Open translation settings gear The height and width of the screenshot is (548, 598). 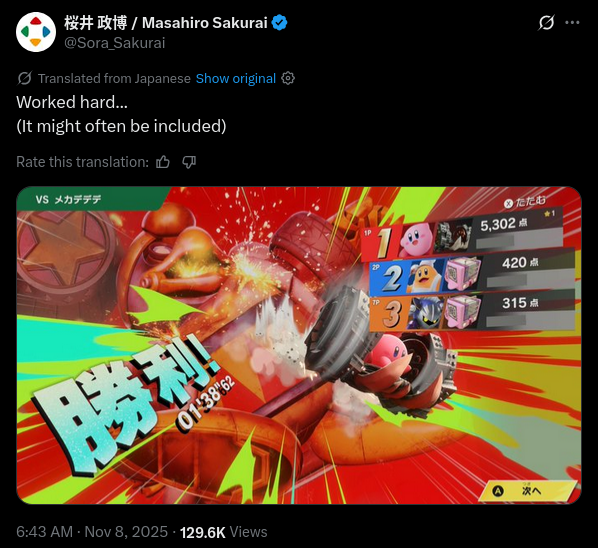tap(288, 78)
